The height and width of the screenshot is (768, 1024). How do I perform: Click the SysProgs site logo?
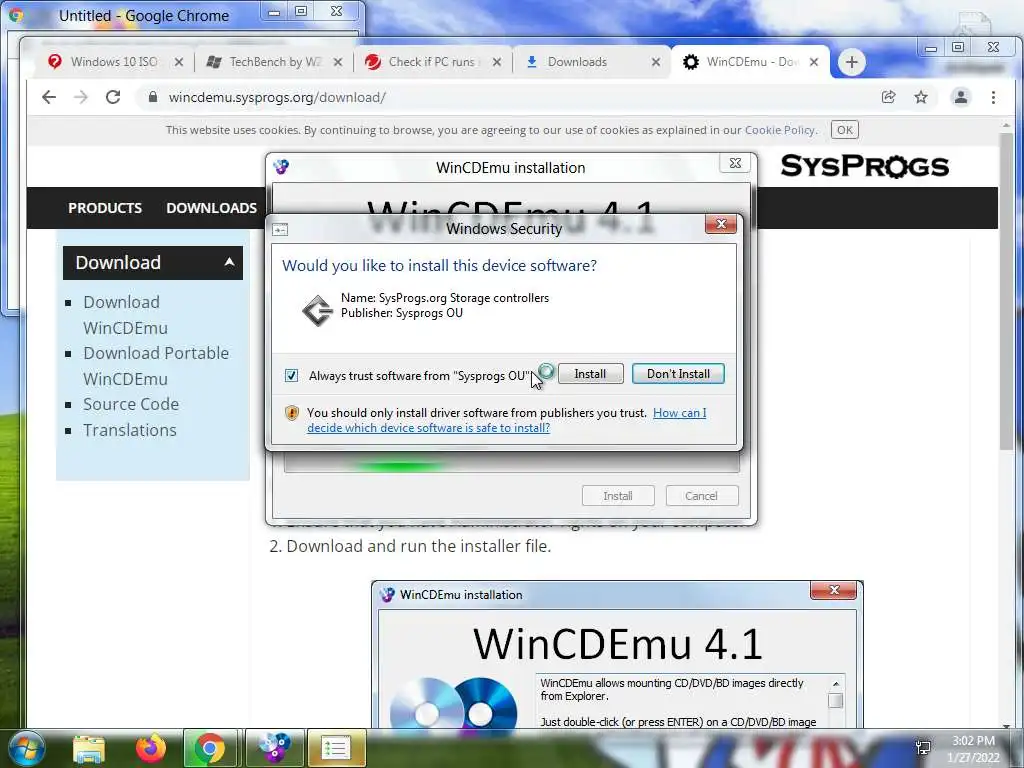click(865, 166)
